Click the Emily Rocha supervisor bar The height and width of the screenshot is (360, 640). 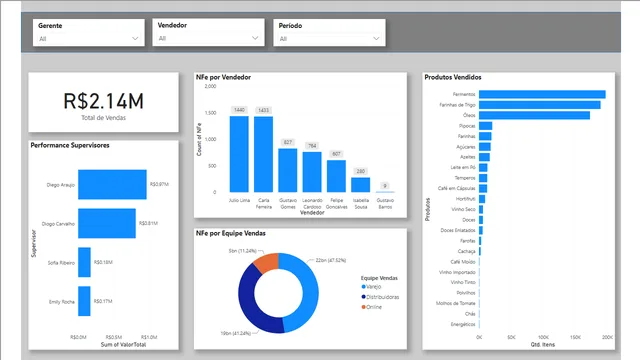[x=84, y=301]
